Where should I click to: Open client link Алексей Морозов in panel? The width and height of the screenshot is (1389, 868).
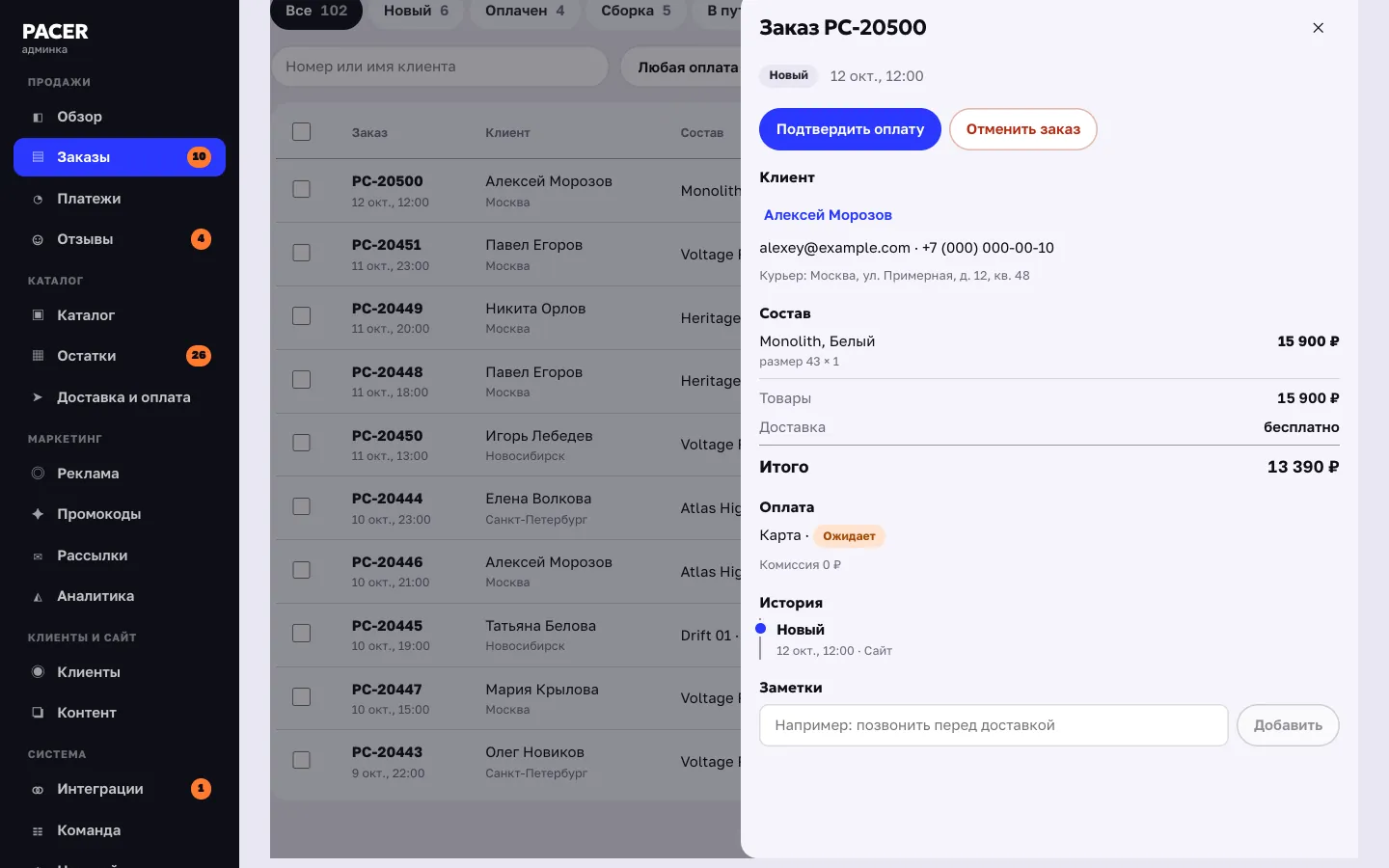tap(828, 215)
